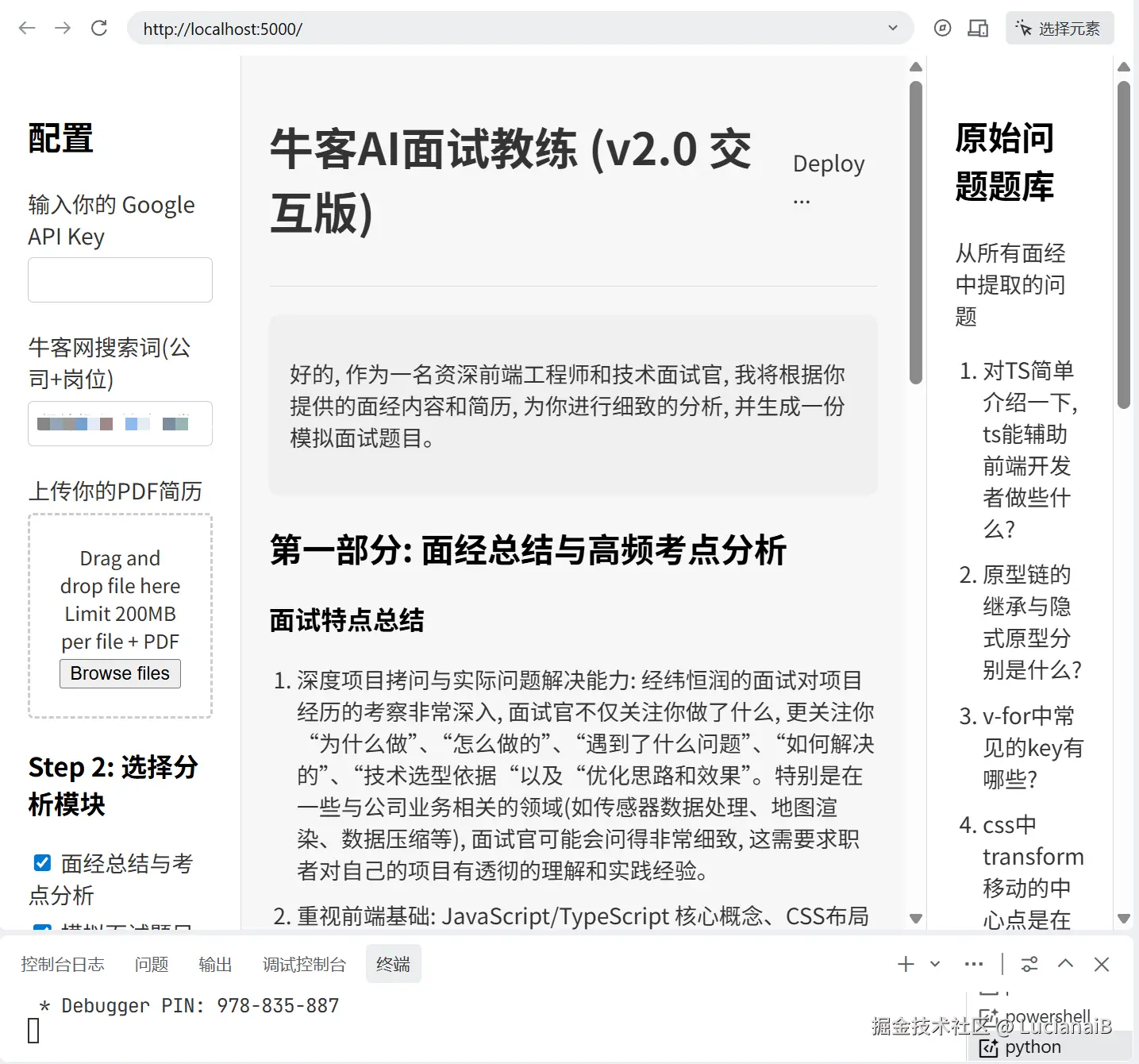The width and height of the screenshot is (1139, 1064).
Task: Click the '从所有面经中提取的问题' description
Action: coord(1010,284)
